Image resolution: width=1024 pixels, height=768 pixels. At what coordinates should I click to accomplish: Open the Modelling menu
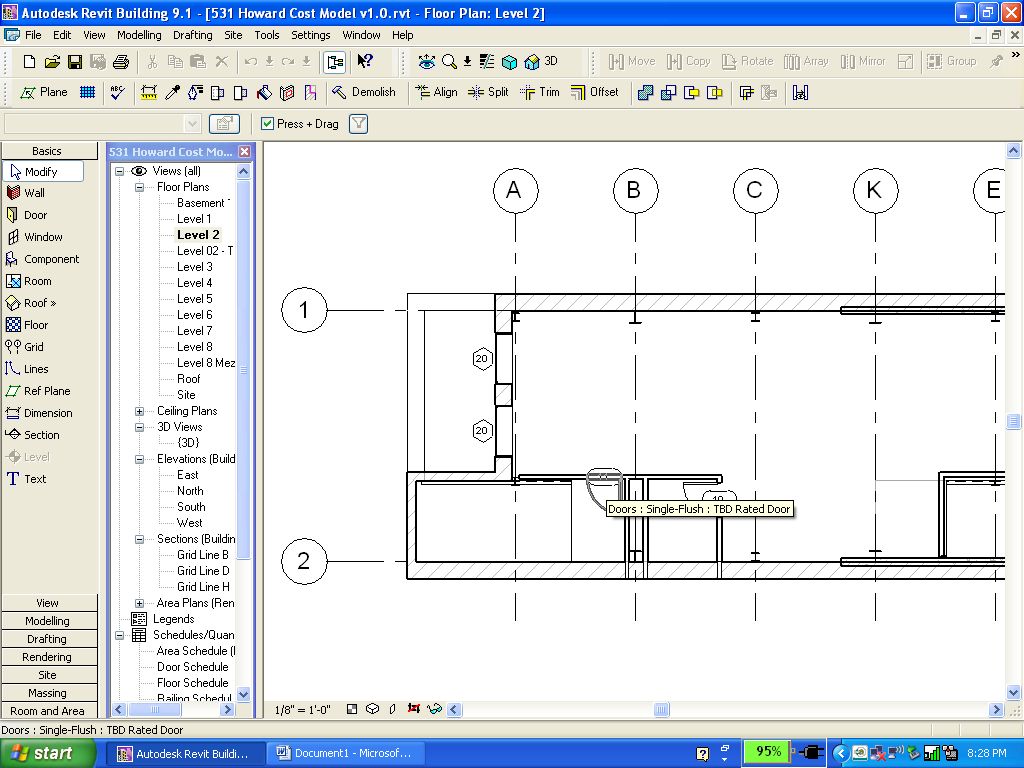pos(139,35)
